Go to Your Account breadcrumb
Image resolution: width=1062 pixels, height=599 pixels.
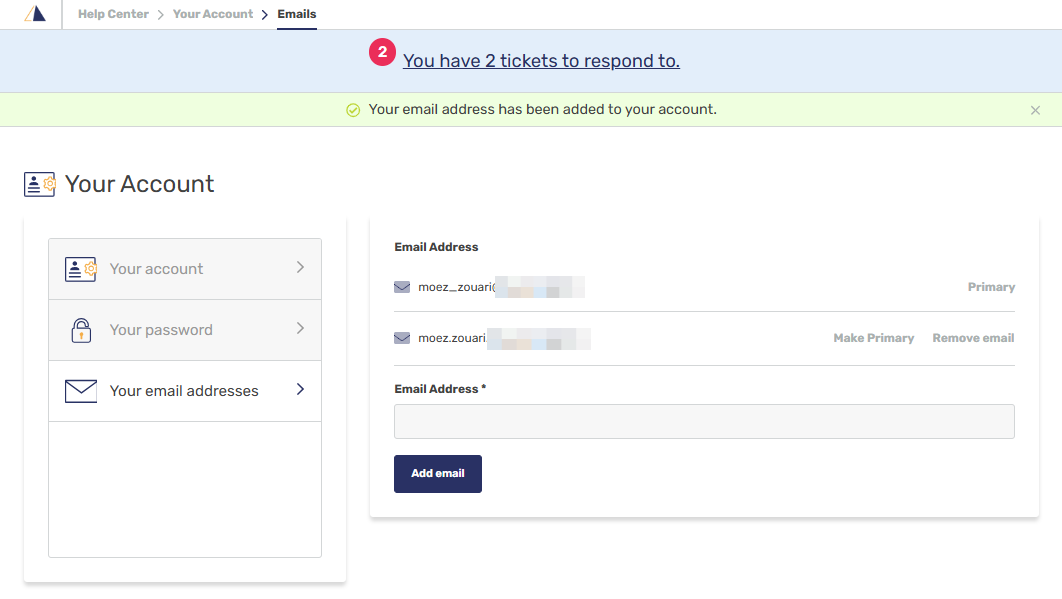point(213,14)
